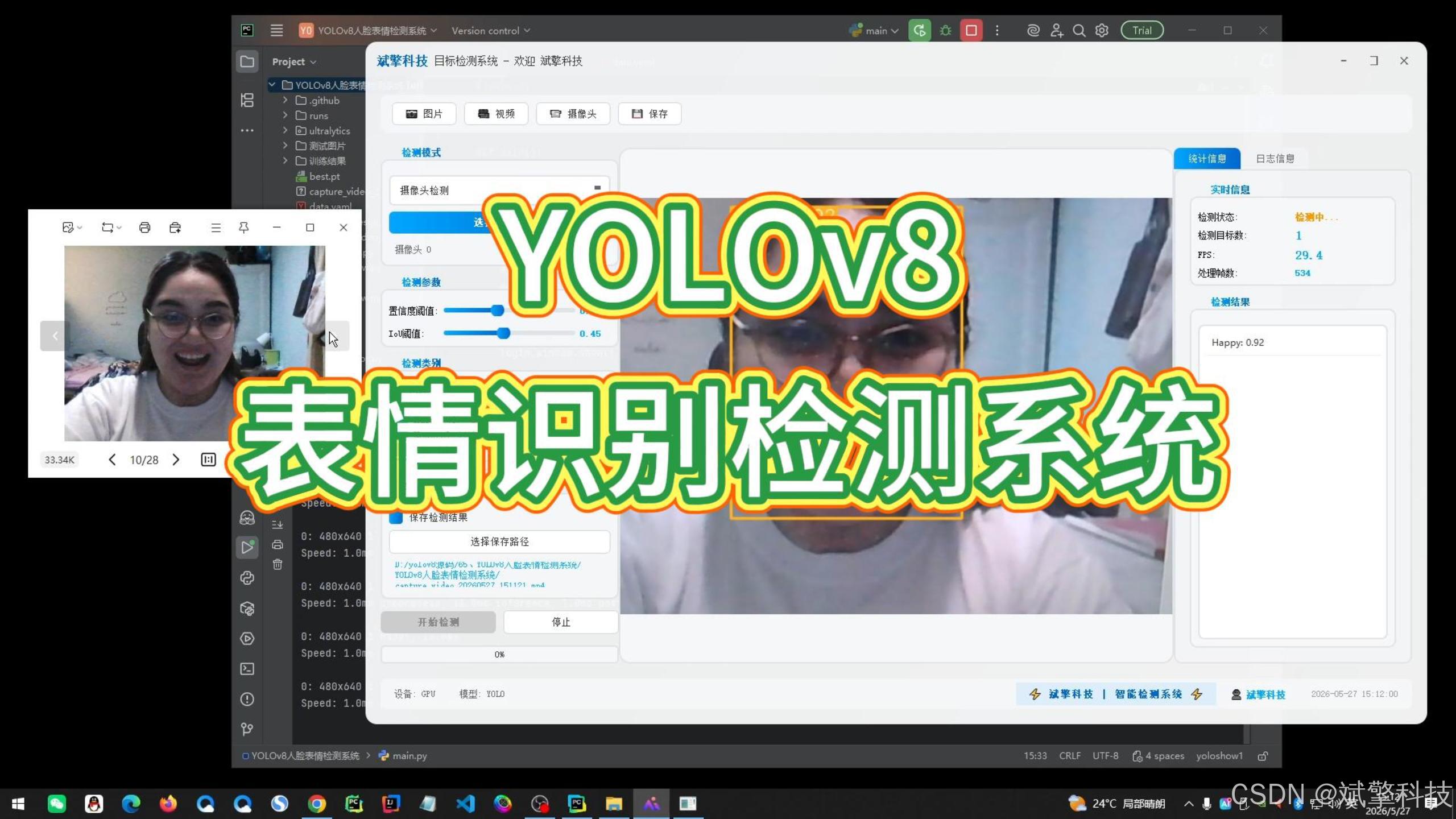The width and height of the screenshot is (1456, 819).
Task: Open PyCharm main hamburger menu
Action: coord(276,31)
